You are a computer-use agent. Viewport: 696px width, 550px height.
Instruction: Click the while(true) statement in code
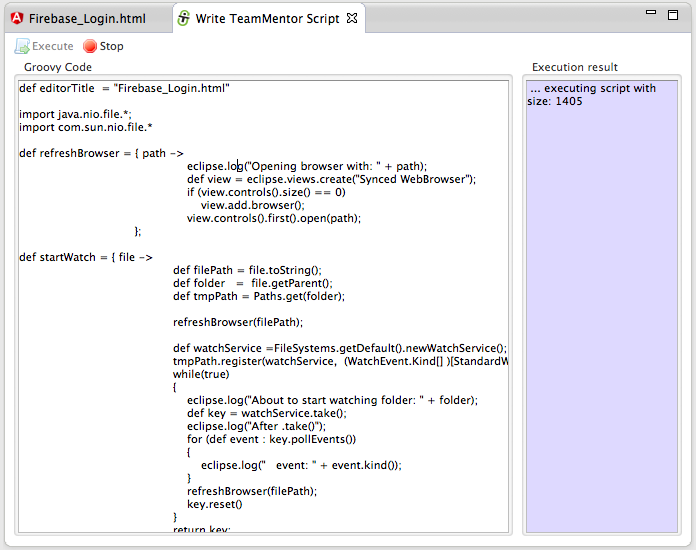(200, 374)
